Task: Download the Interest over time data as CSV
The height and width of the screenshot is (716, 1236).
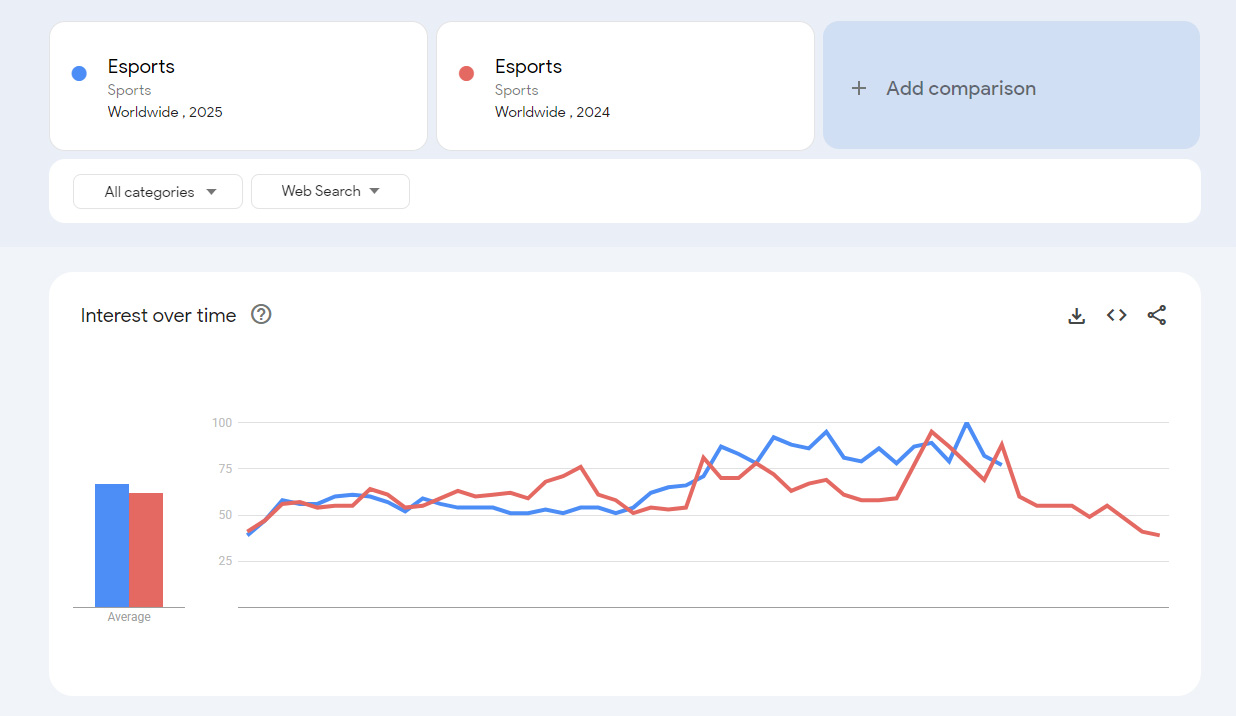Action: pyautogui.click(x=1077, y=315)
